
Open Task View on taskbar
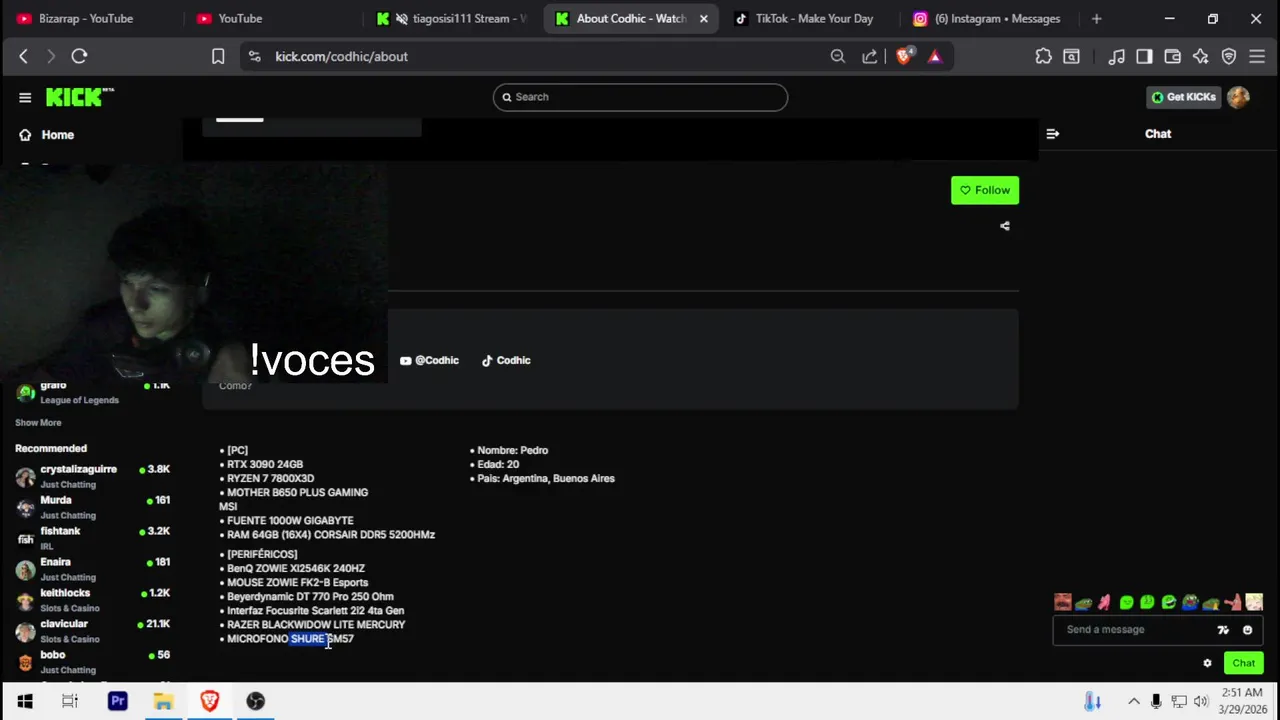[x=70, y=701]
